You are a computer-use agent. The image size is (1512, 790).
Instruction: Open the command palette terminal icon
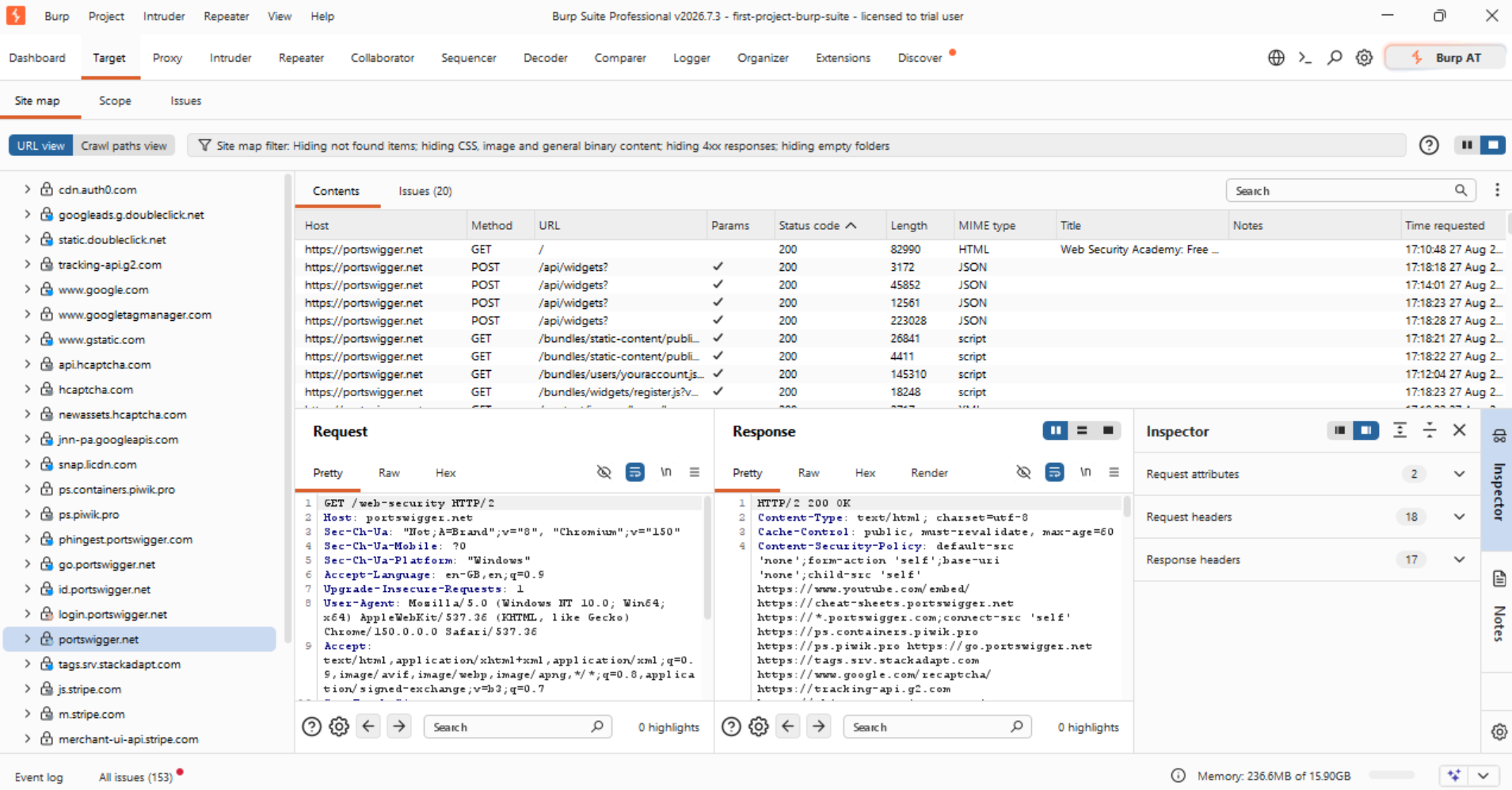1305,58
